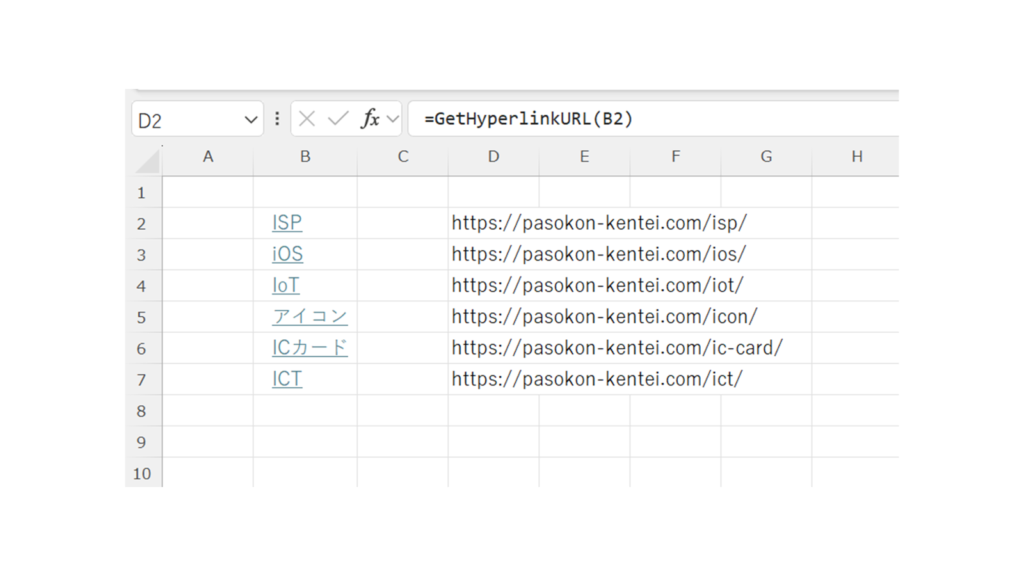Open the ISP hyperlink in B2
The image size is (1024, 576).
click(x=287, y=223)
